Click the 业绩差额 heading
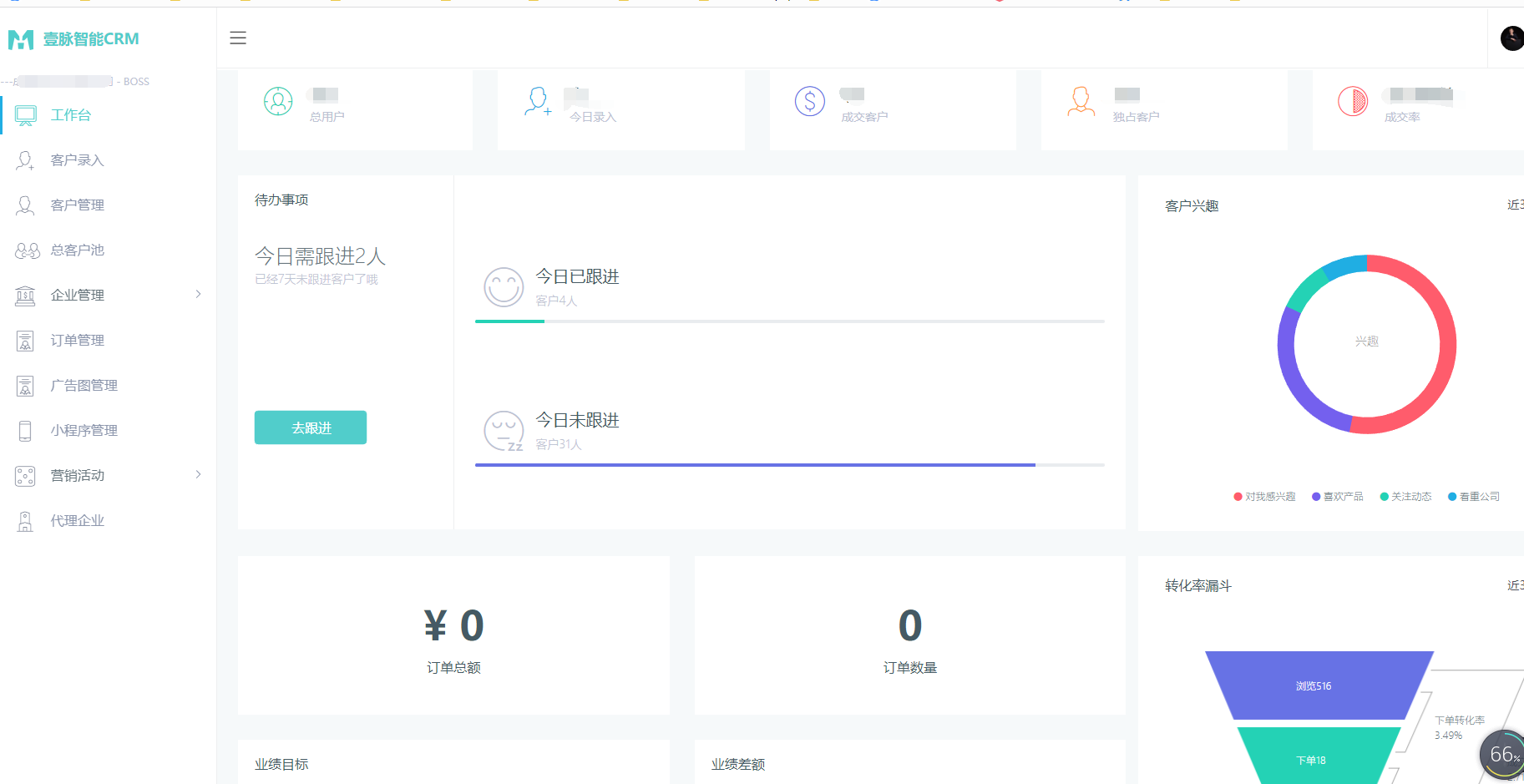Viewport: 1524px width, 784px height. pos(738,764)
